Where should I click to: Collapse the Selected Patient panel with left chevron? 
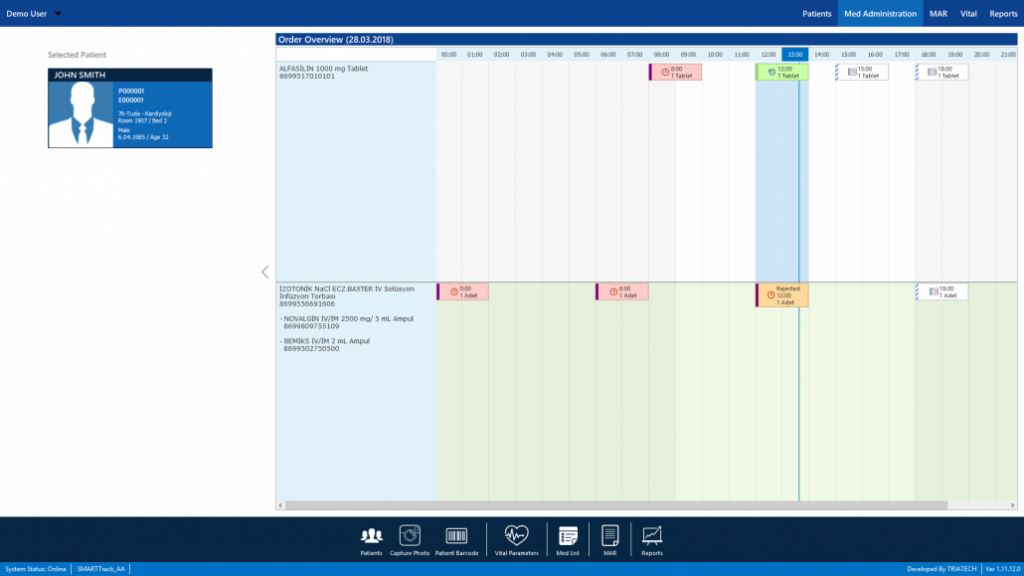pyautogui.click(x=264, y=271)
